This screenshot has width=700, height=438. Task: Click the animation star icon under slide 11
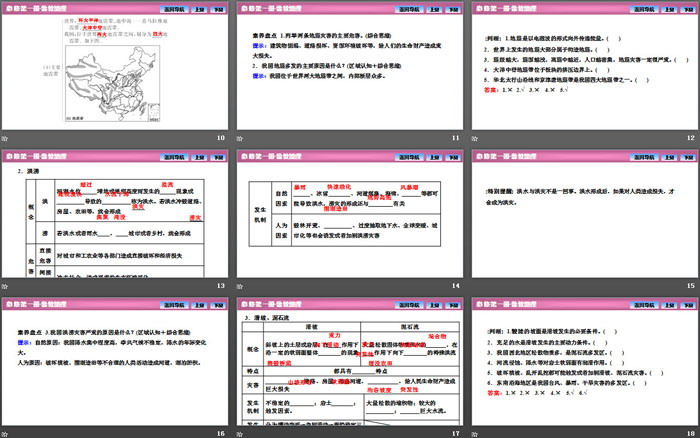[x=243, y=137]
